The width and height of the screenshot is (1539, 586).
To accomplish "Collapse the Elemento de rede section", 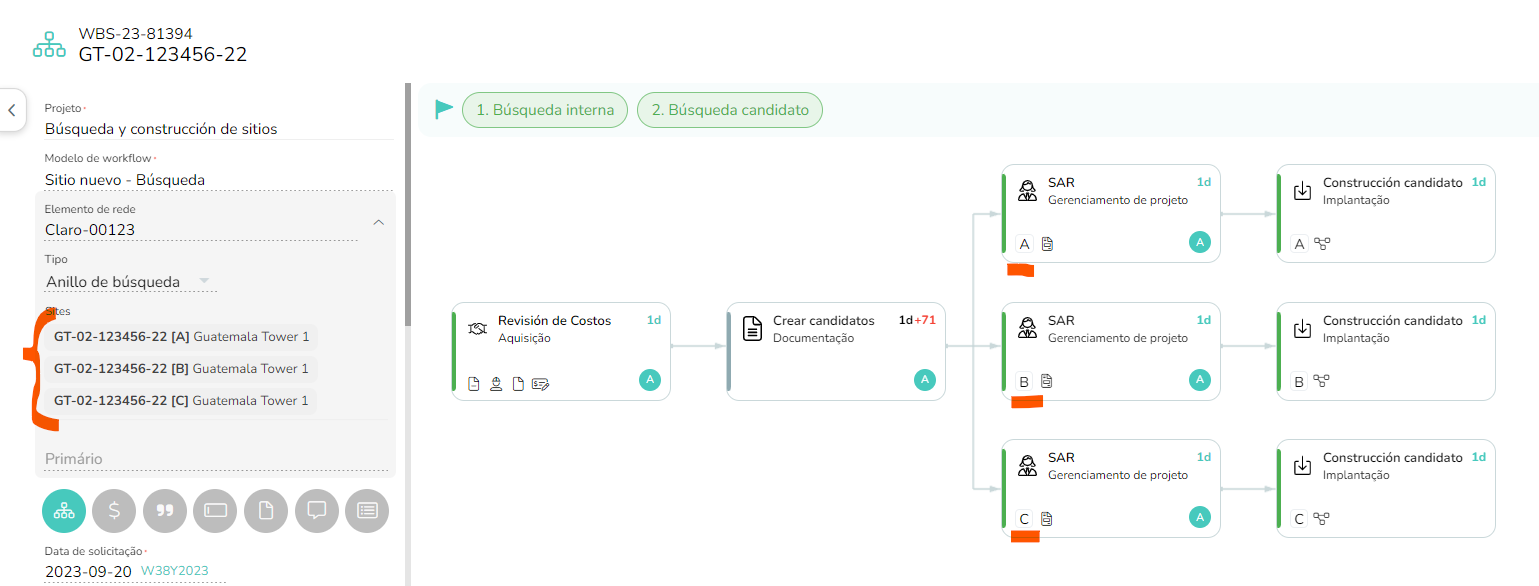I will point(378,223).
